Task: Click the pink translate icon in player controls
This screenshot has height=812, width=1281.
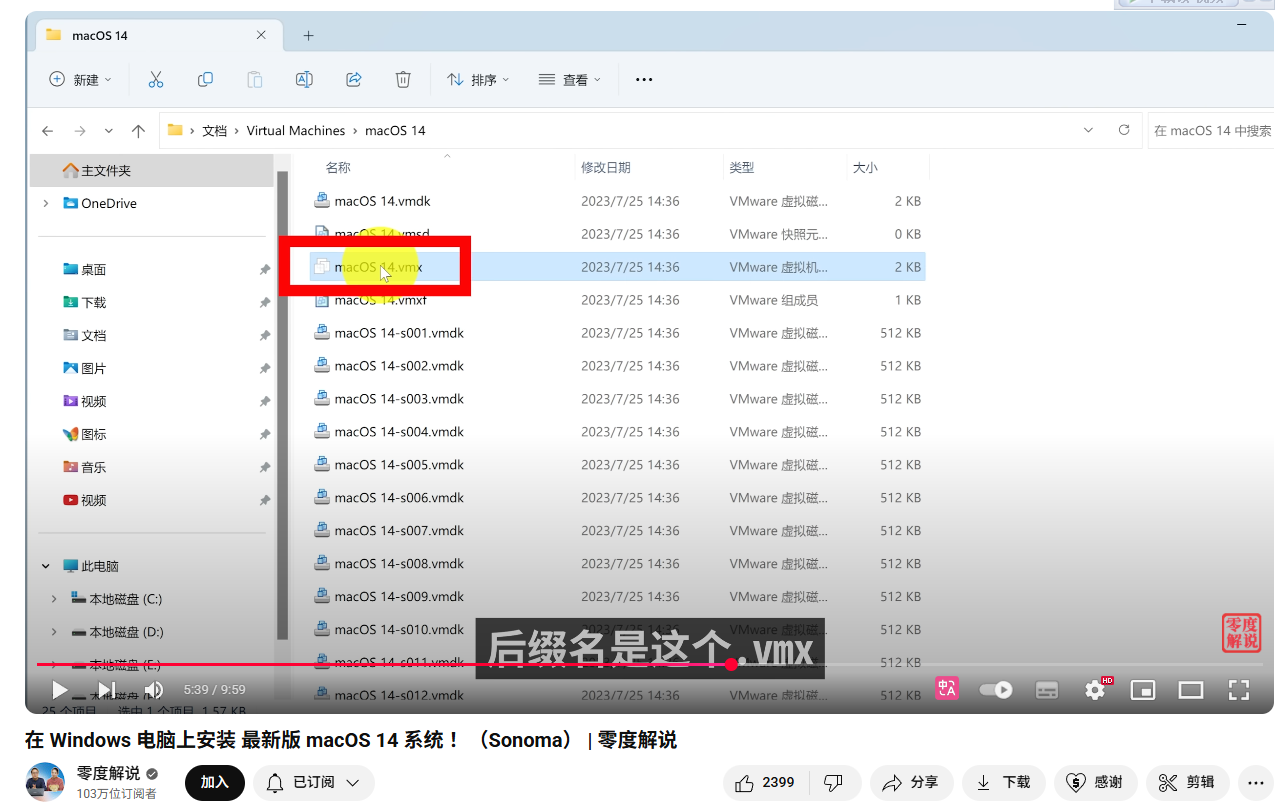Action: [946, 688]
